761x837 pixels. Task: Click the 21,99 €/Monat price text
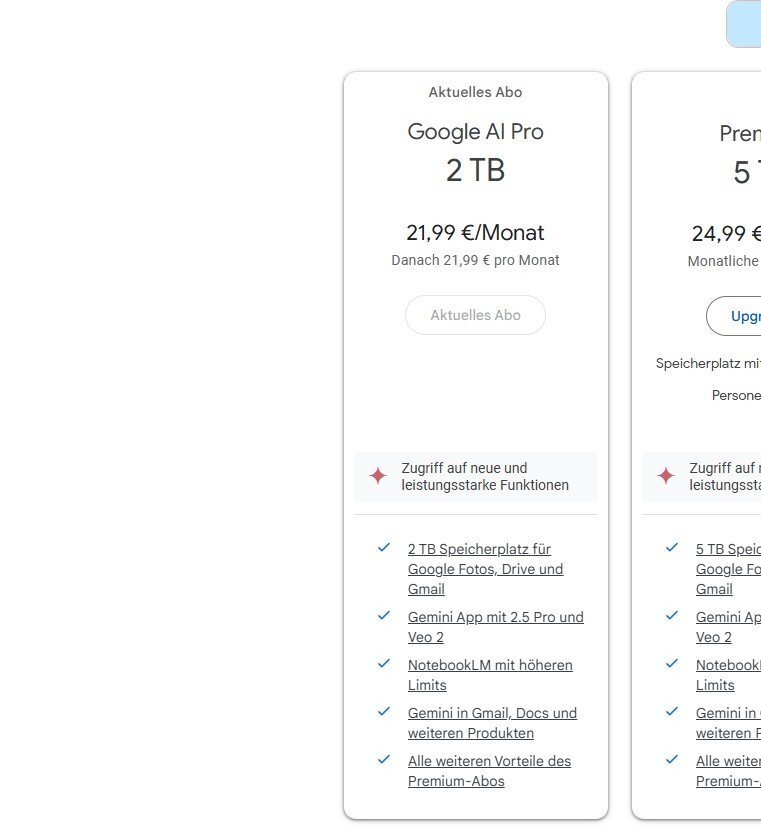coord(476,233)
